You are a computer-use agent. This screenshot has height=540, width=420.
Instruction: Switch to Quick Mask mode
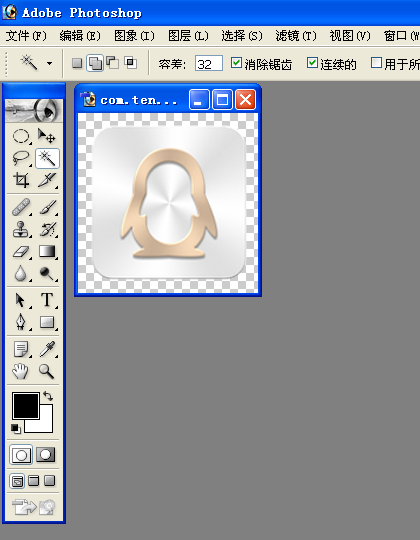pos(45,455)
